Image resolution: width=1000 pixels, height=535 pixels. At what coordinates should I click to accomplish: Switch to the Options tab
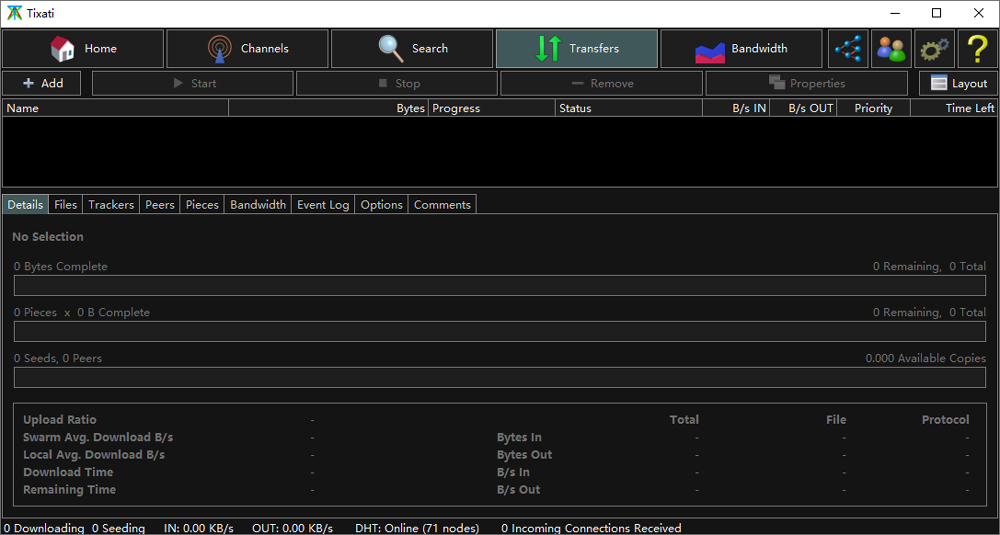(381, 205)
